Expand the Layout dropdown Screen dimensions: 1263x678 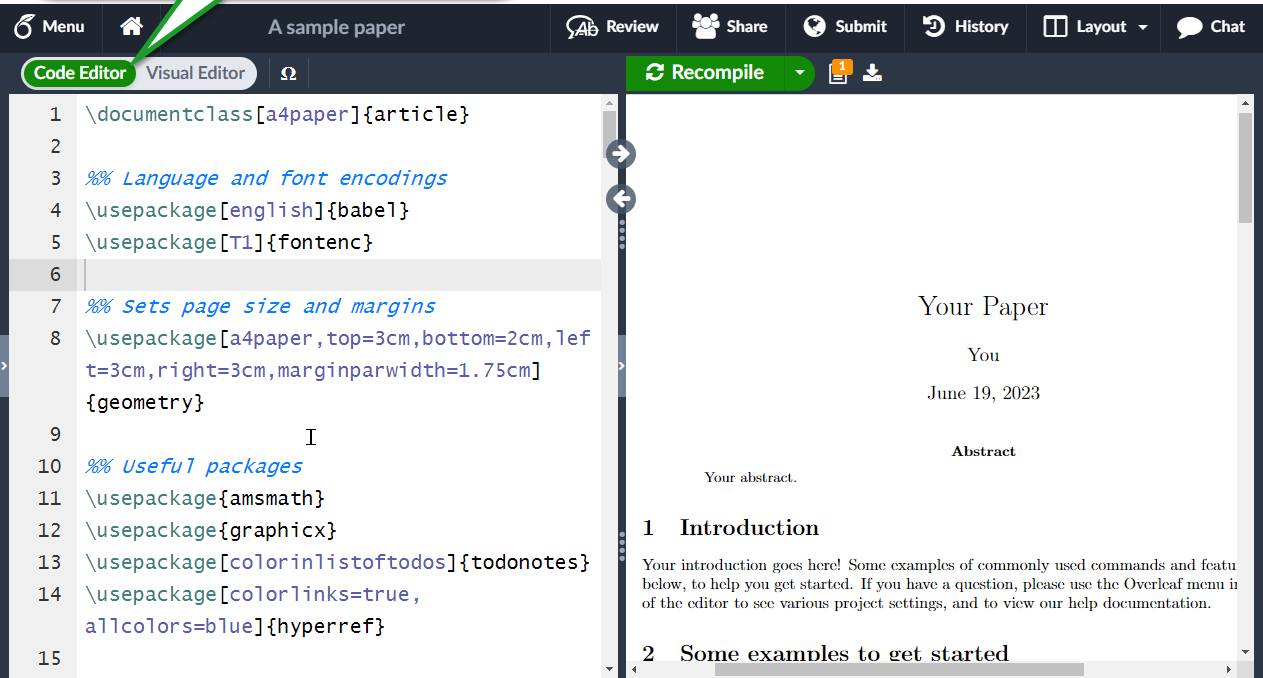[x=1096, y=27]
